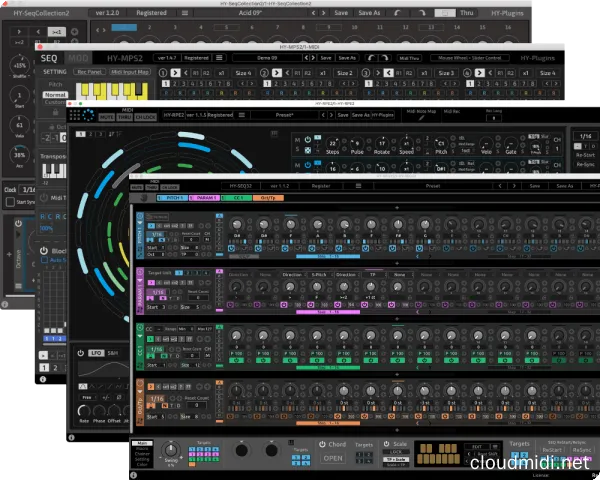Click the info icon of HY-MPS2 window
Screen dimensions: 600x480
(x=43, y=379)
